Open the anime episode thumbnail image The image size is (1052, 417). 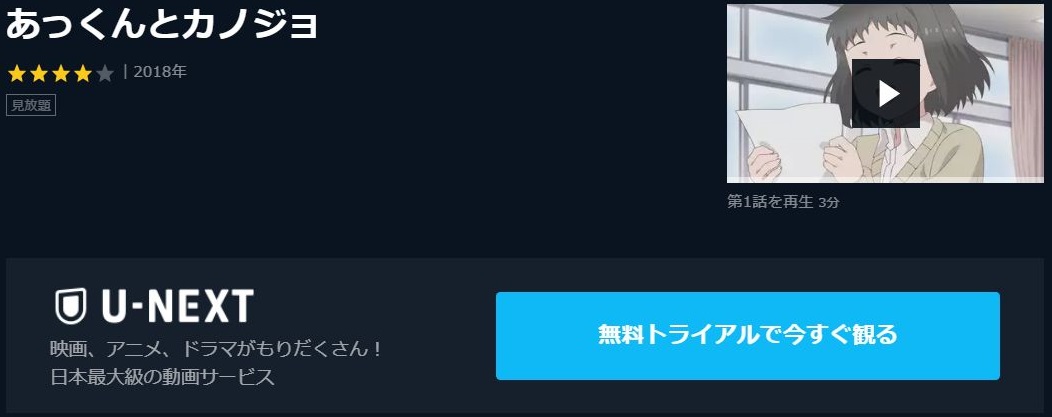[x=885, y=93]
